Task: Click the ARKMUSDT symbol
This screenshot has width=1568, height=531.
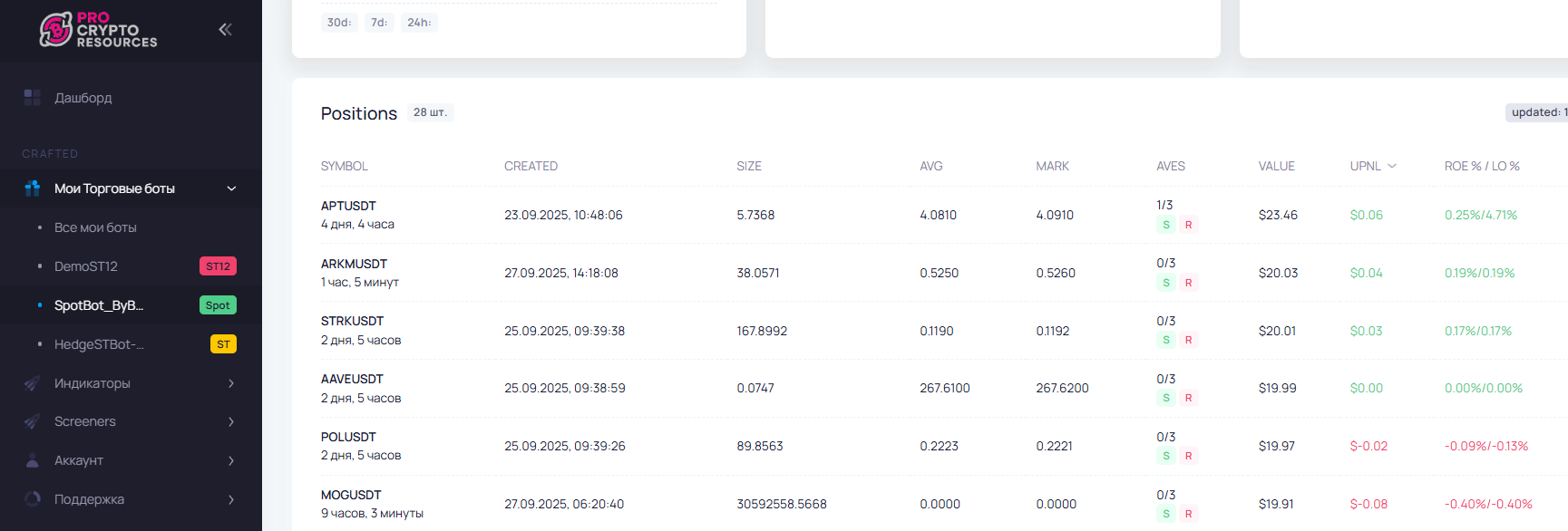Action: pyautogui.click(x=354, y=264)
